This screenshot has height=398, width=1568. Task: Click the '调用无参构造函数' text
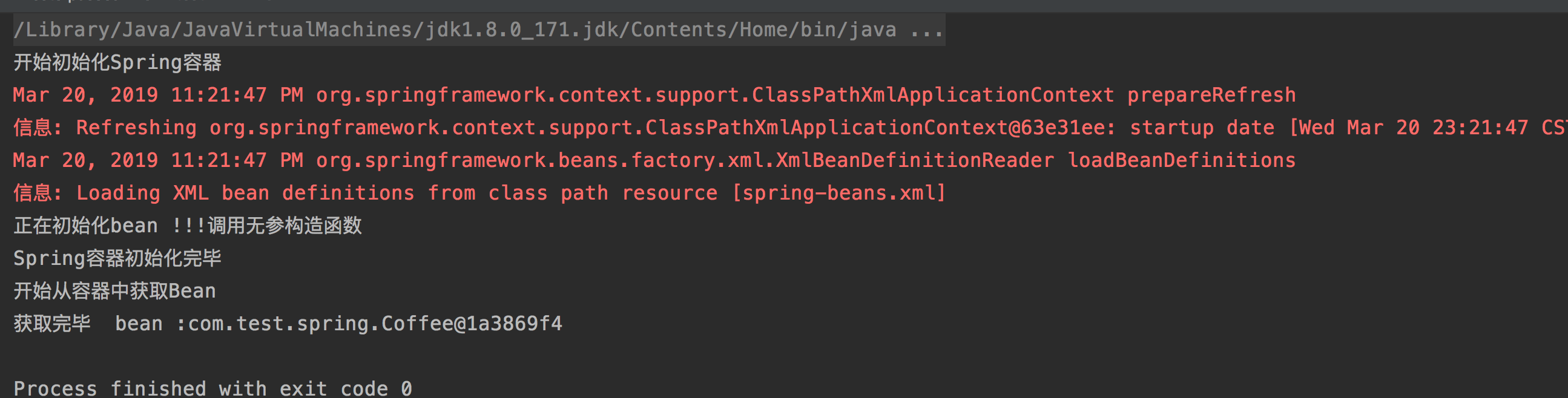tap(285, 226)
